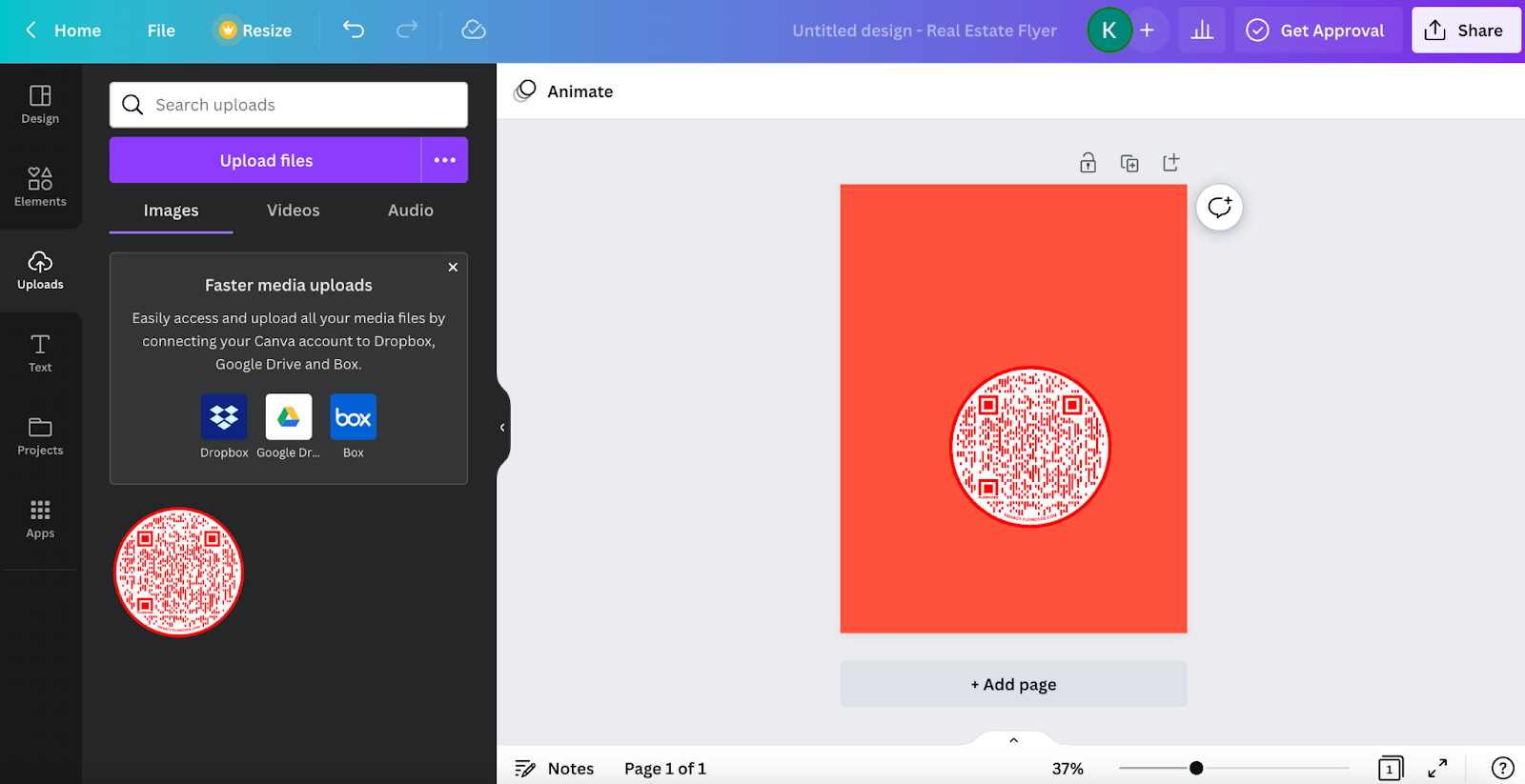
Task: Add a new page via page icon
Action: [1171, 163]
